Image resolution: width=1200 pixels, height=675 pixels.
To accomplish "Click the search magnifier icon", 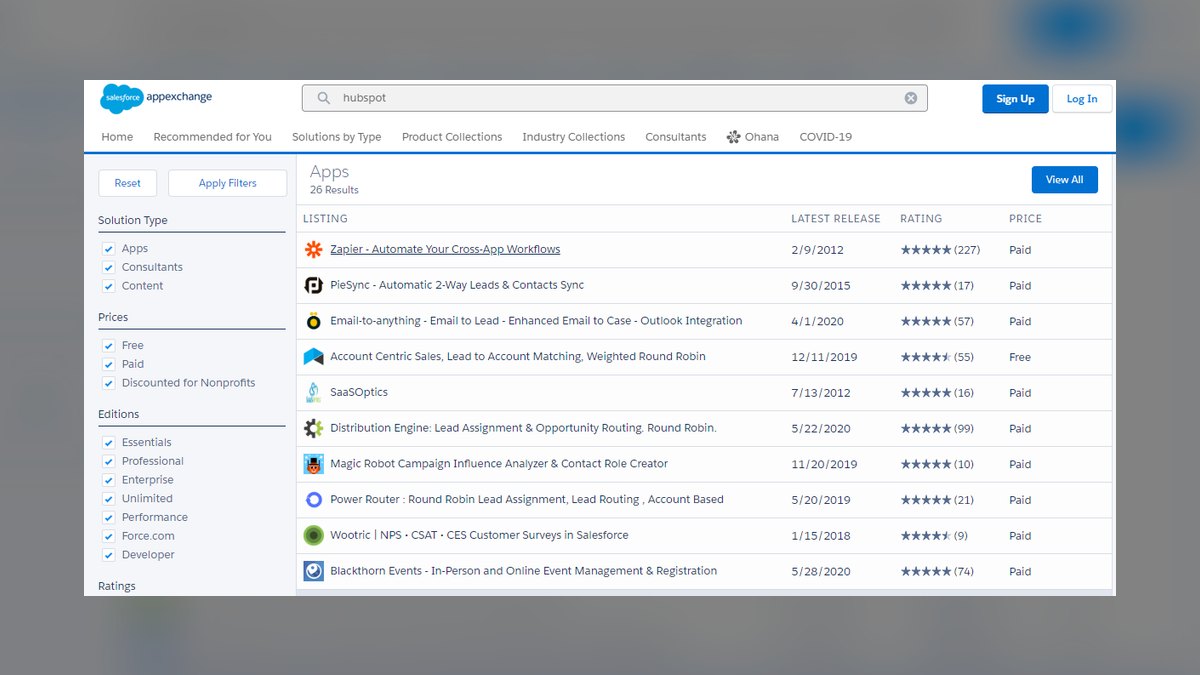I will click(324, 98).
